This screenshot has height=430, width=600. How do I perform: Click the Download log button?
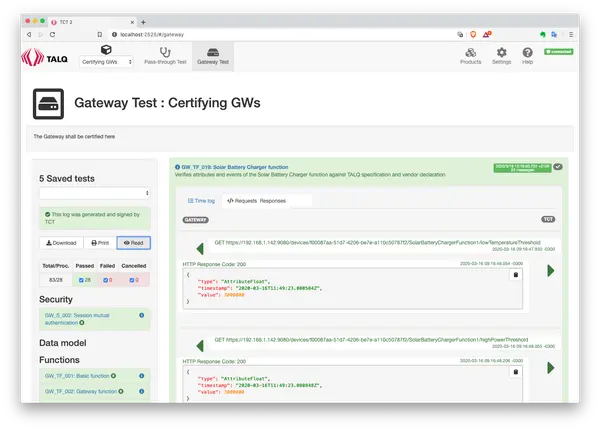coord(60,242)
